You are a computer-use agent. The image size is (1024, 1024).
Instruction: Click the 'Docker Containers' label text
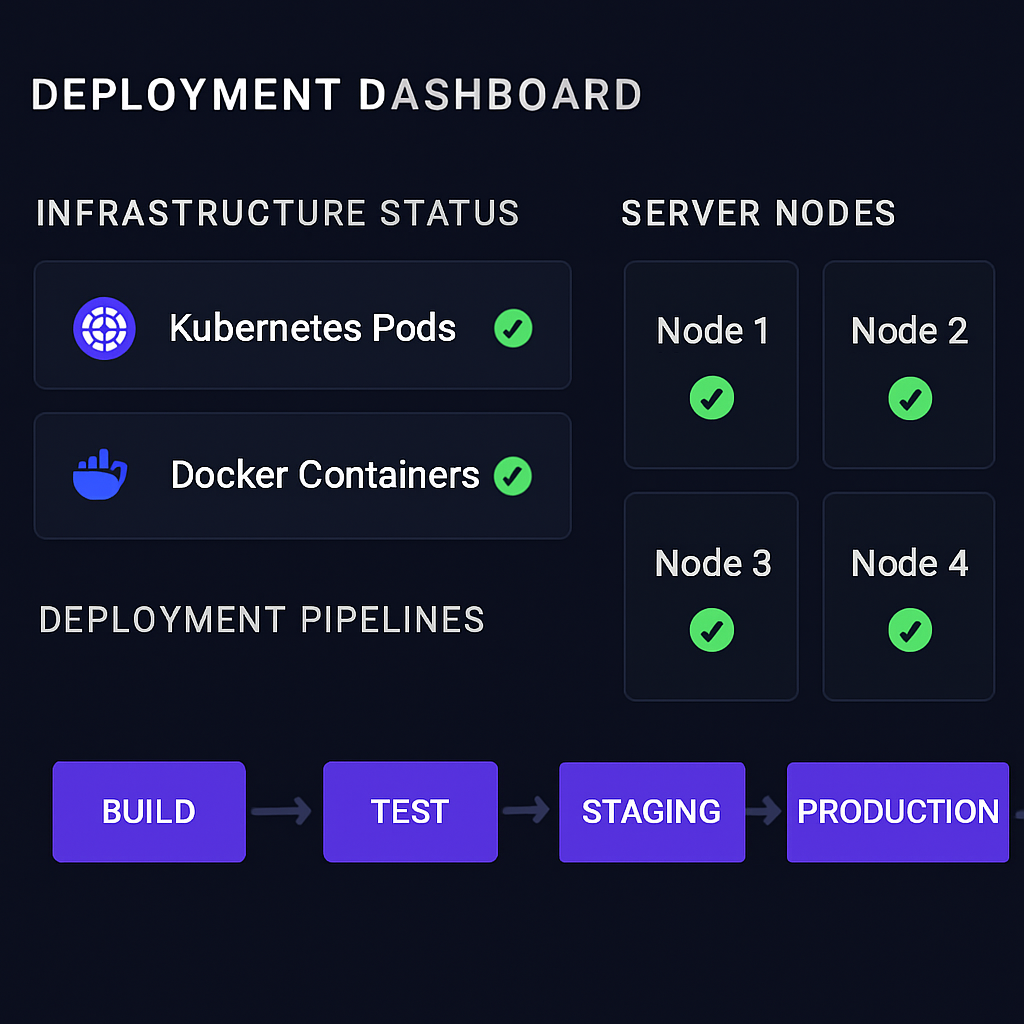coord(325,475)
